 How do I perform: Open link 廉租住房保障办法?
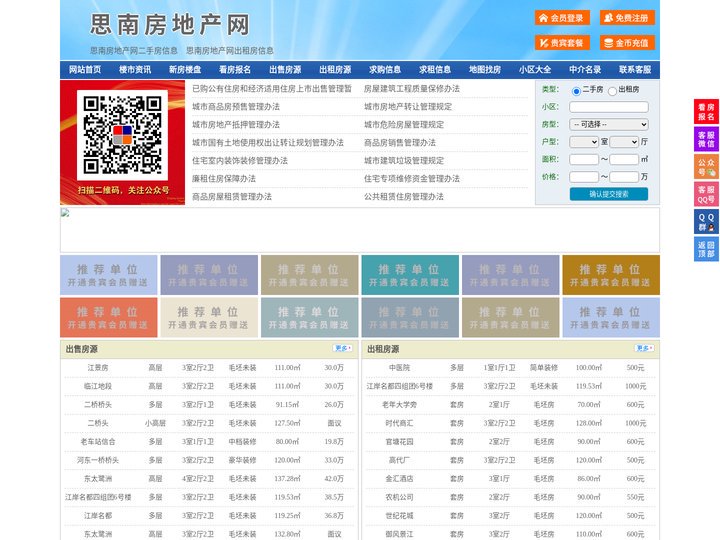pyautogui.click(x=224, y=179)
